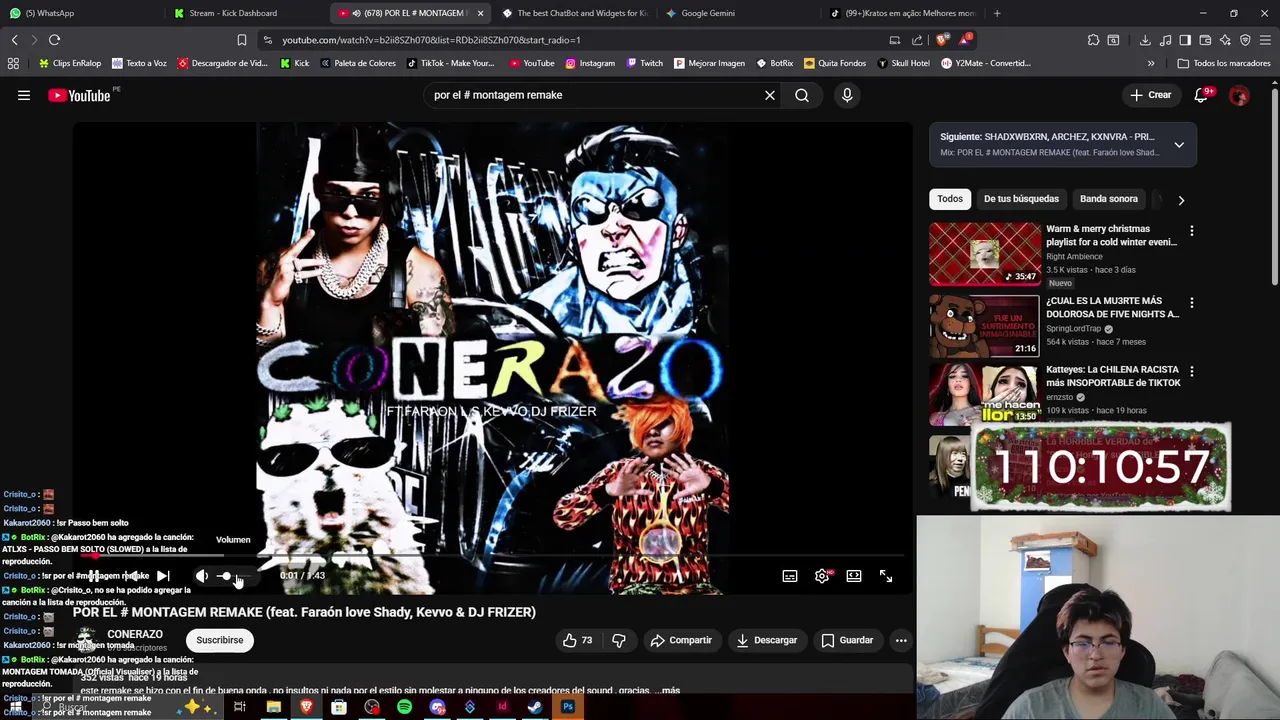Open options for Katteyes video

pos(1191,372)
